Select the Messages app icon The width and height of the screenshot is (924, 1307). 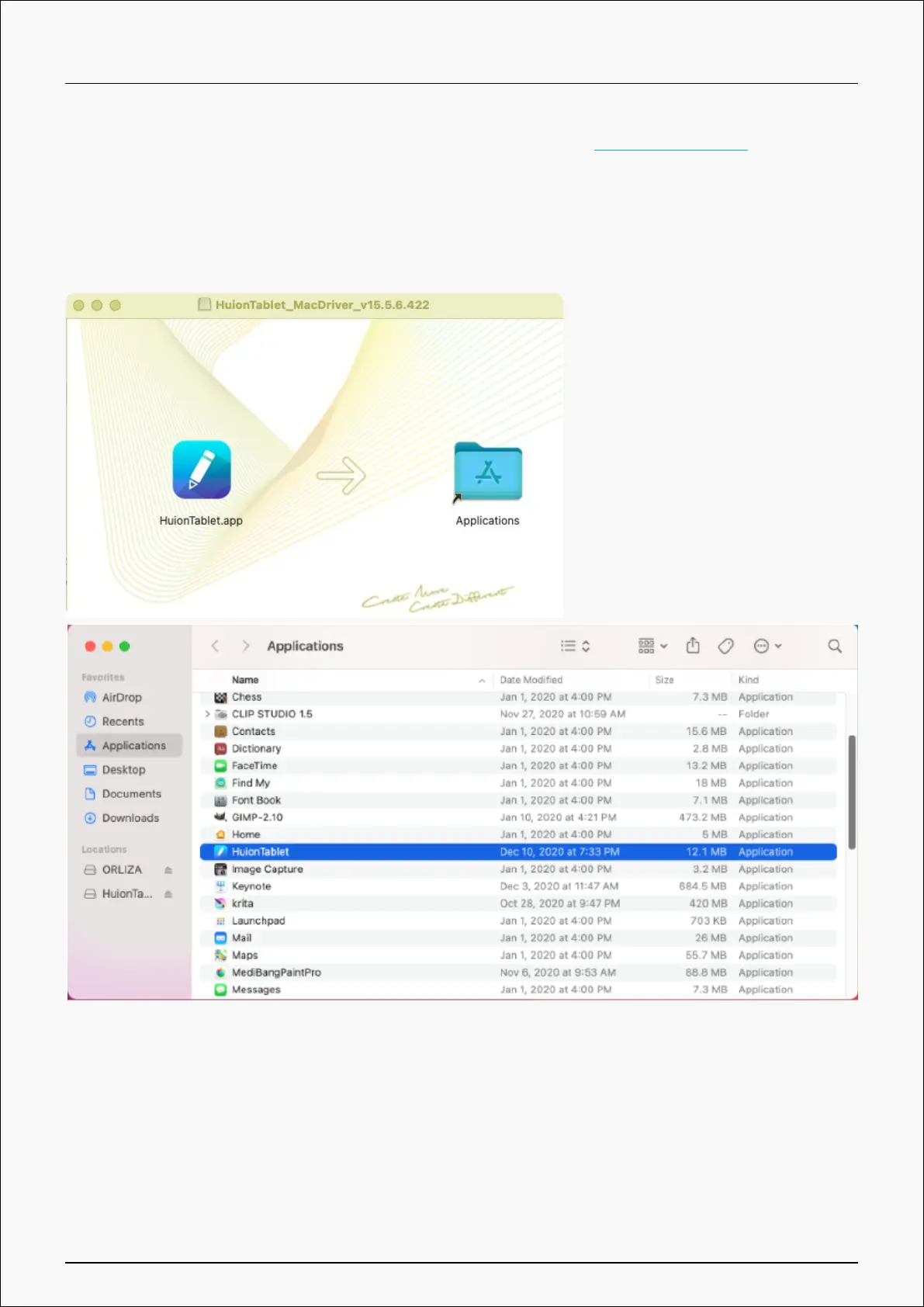(x=220, y=990)
